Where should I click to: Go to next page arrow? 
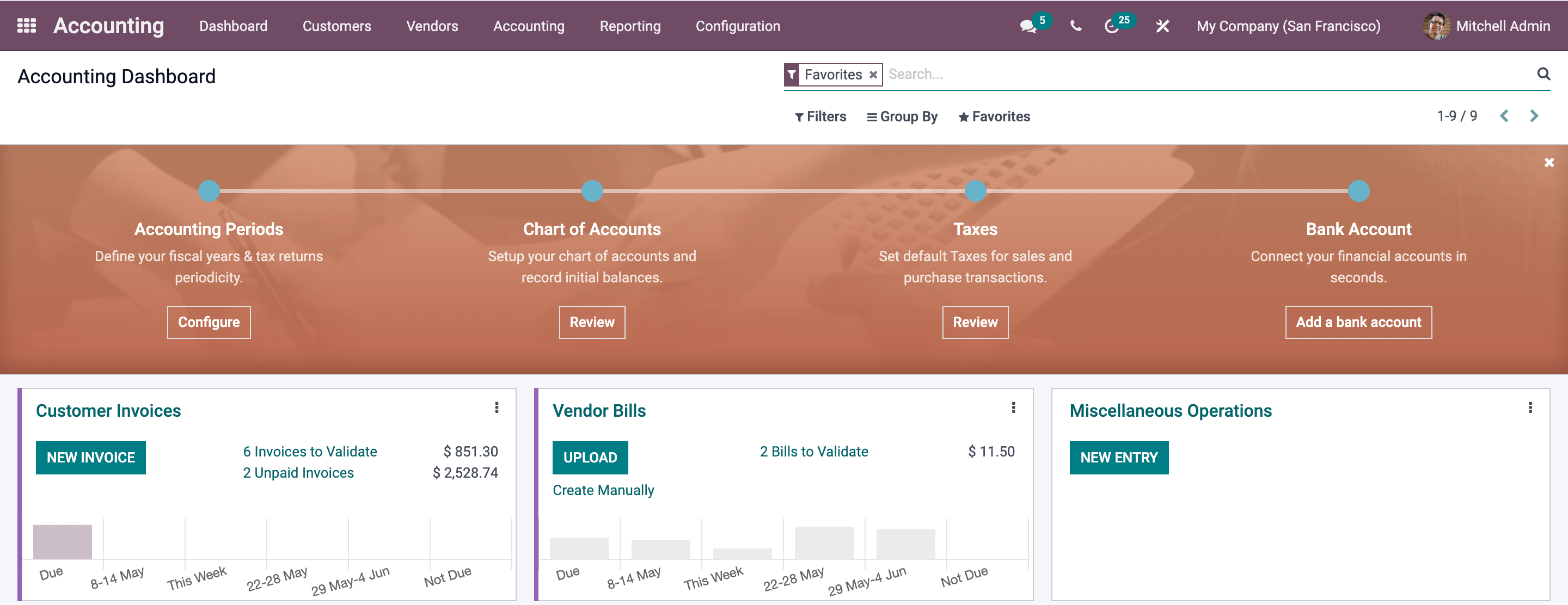coord(1534,116)
